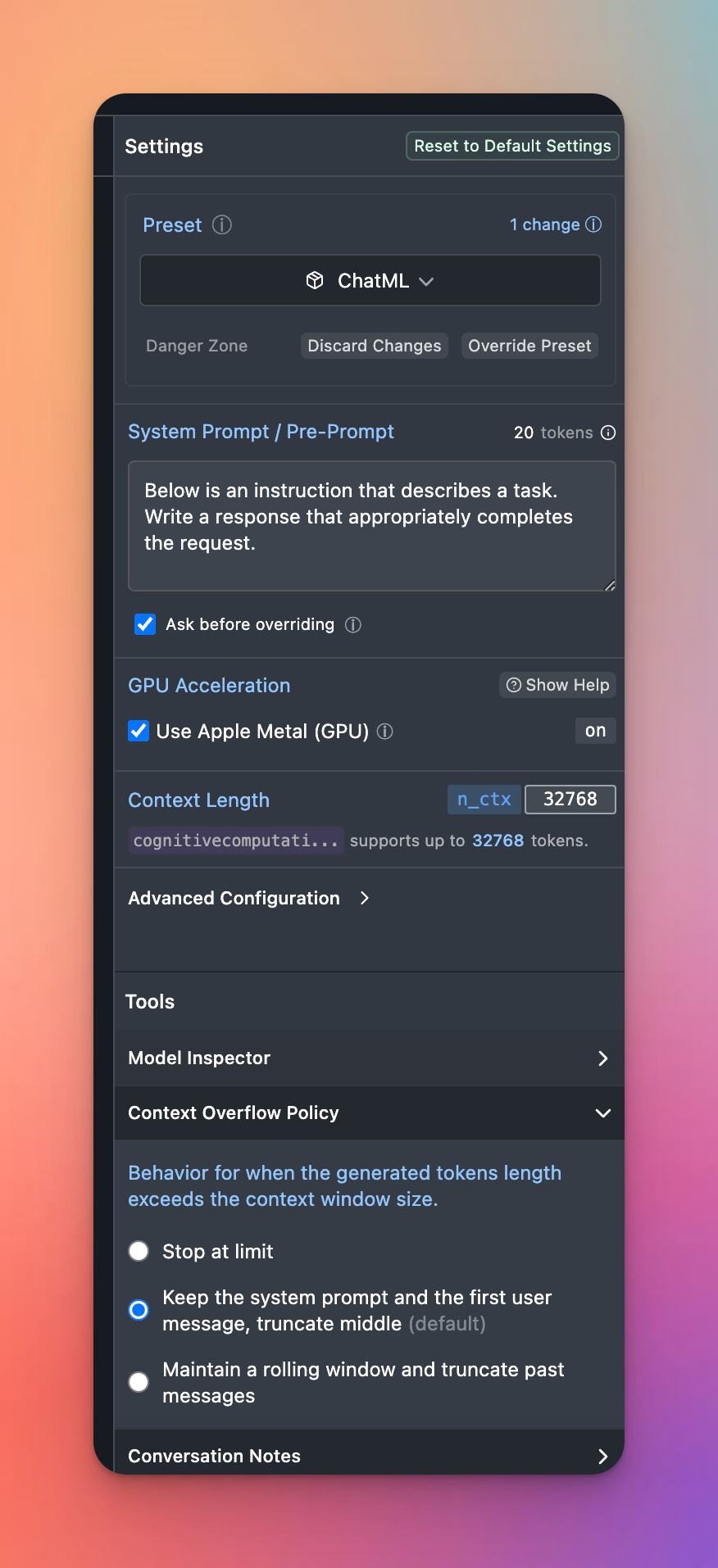The width and height of the screenshot is (718, 1568).
Task: Click the n_ctx context length input field
Action: pyautogui.click(x=570, y=799)
